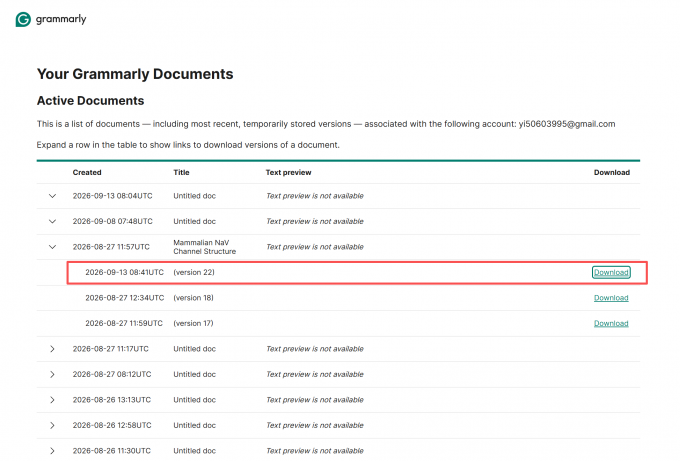
Task: Click the 2026-08-26 12:58UTC created date
Action: [112, 426]
